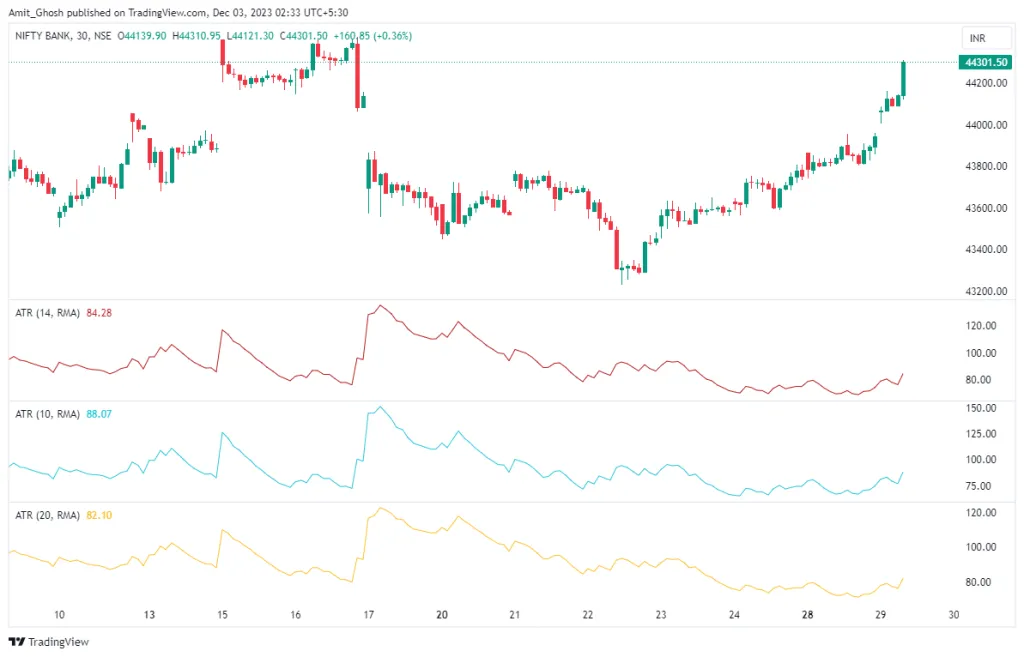Viewport: 1024px width, 657px height.
Task: Click the TradingView logo icon
Action: pos(17,642)
